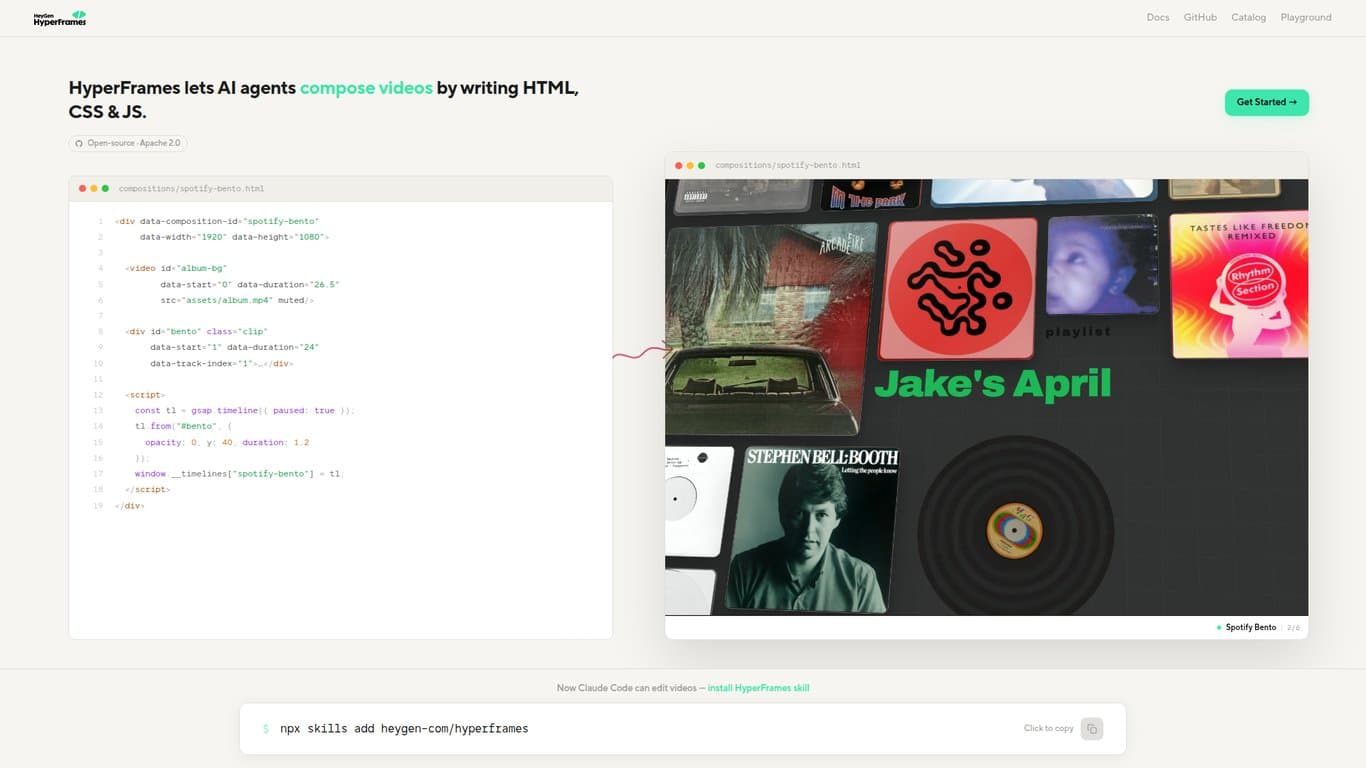The width and height of the screenshot is (1366, 768).
Task: Click the blurry face album cover
Action: (1102, 266)
